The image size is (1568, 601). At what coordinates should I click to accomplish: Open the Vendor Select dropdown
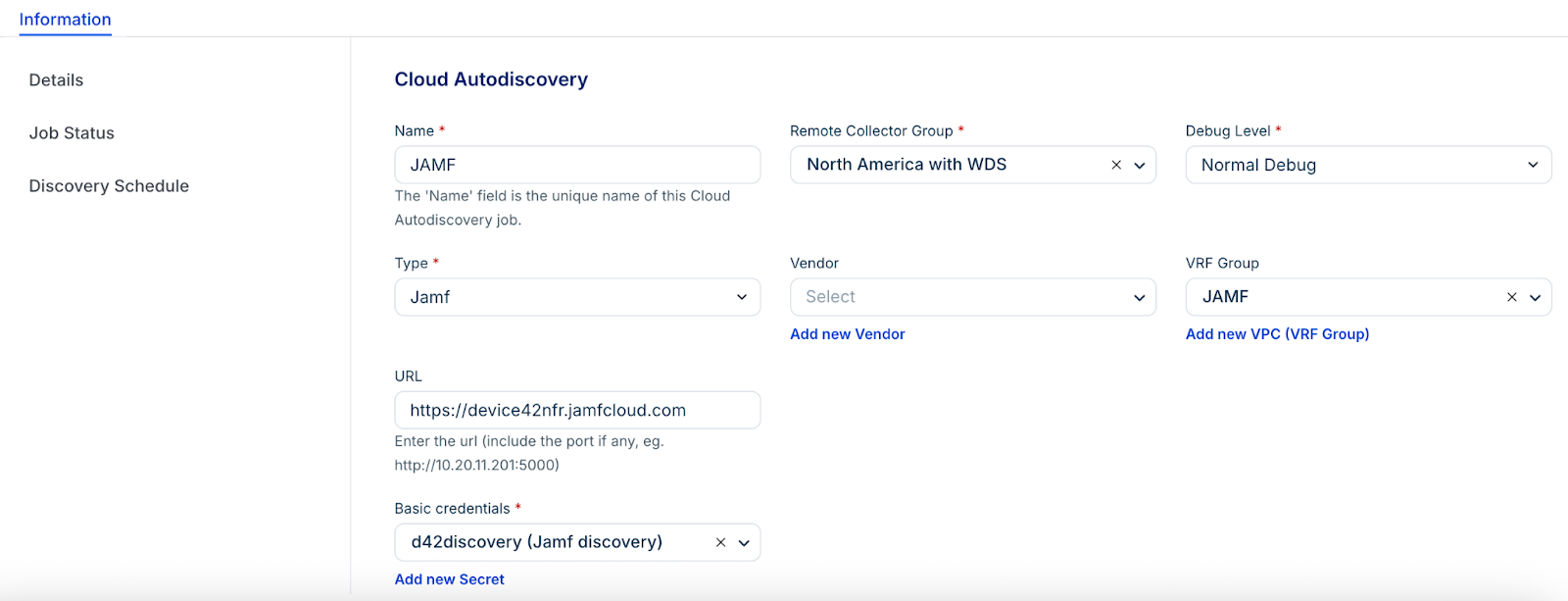tap(973, 297)
